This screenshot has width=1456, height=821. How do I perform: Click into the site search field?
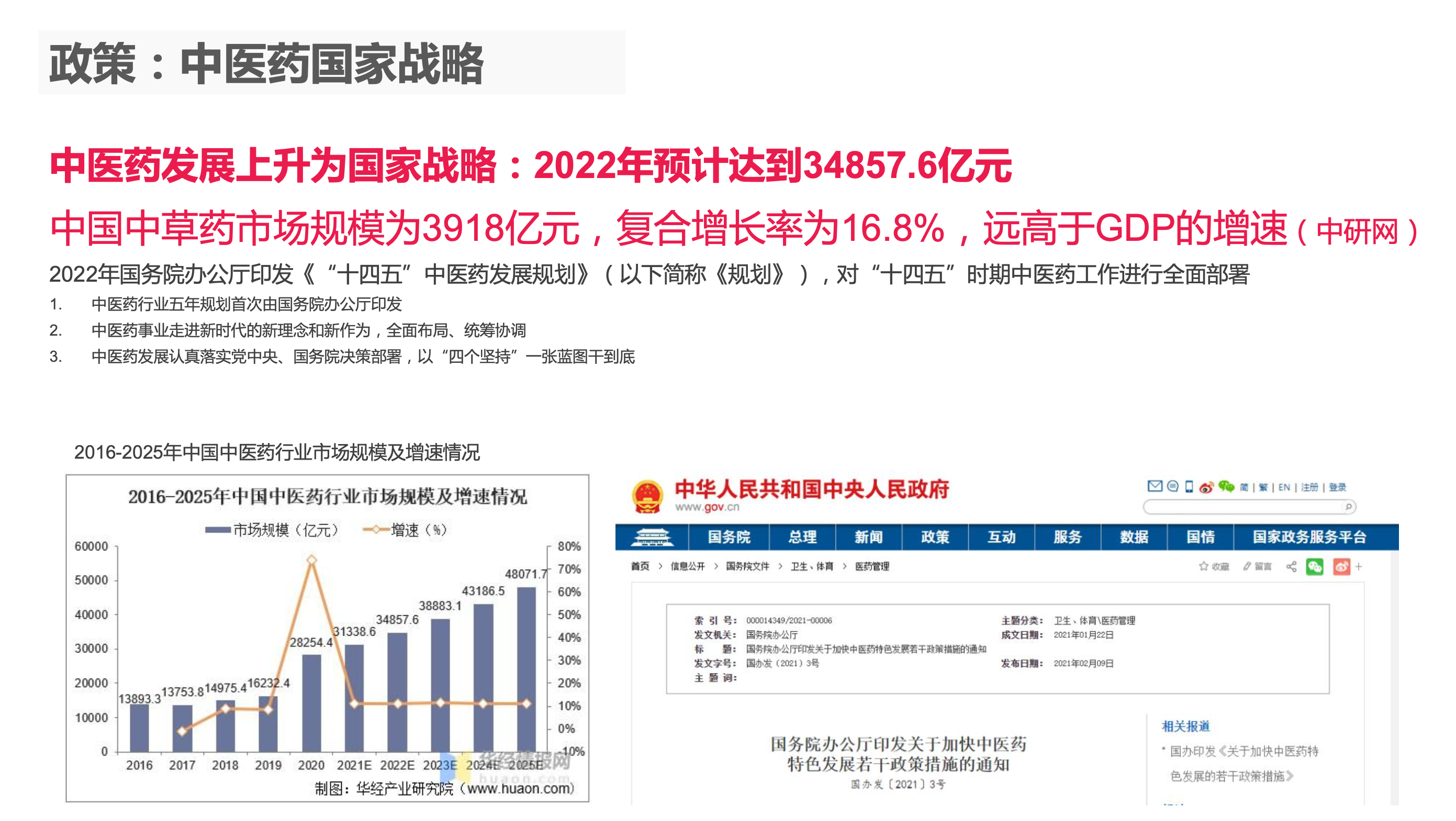tap(1244, 507)
